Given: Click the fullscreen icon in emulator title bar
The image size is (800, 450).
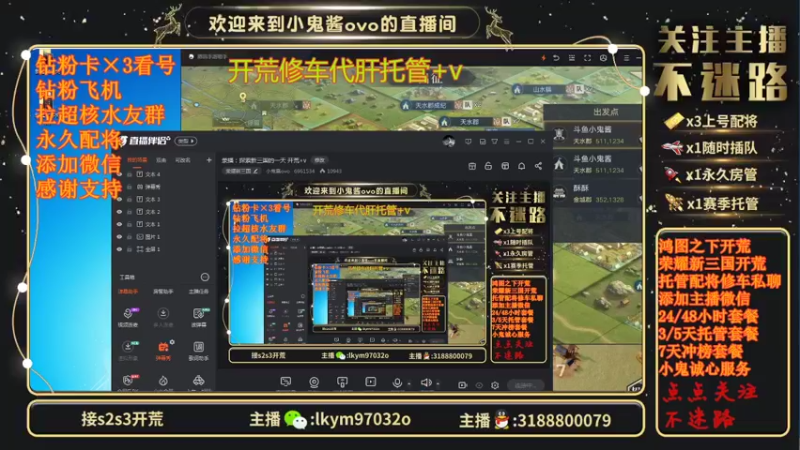Looking at the screenshot, I should [x=587, y=58].
